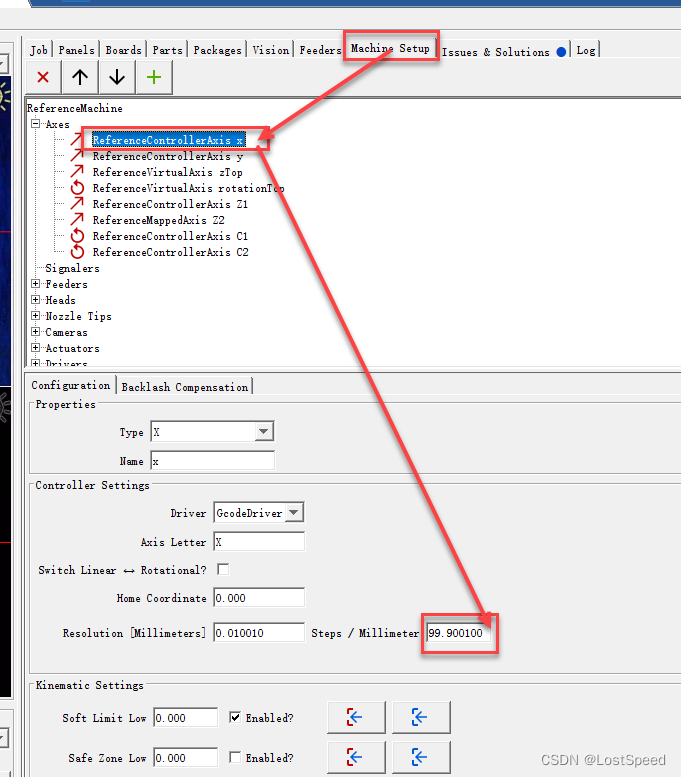
Task: Select ReferenceControllerAxis Z1 in tree
Action: (170, 204)
